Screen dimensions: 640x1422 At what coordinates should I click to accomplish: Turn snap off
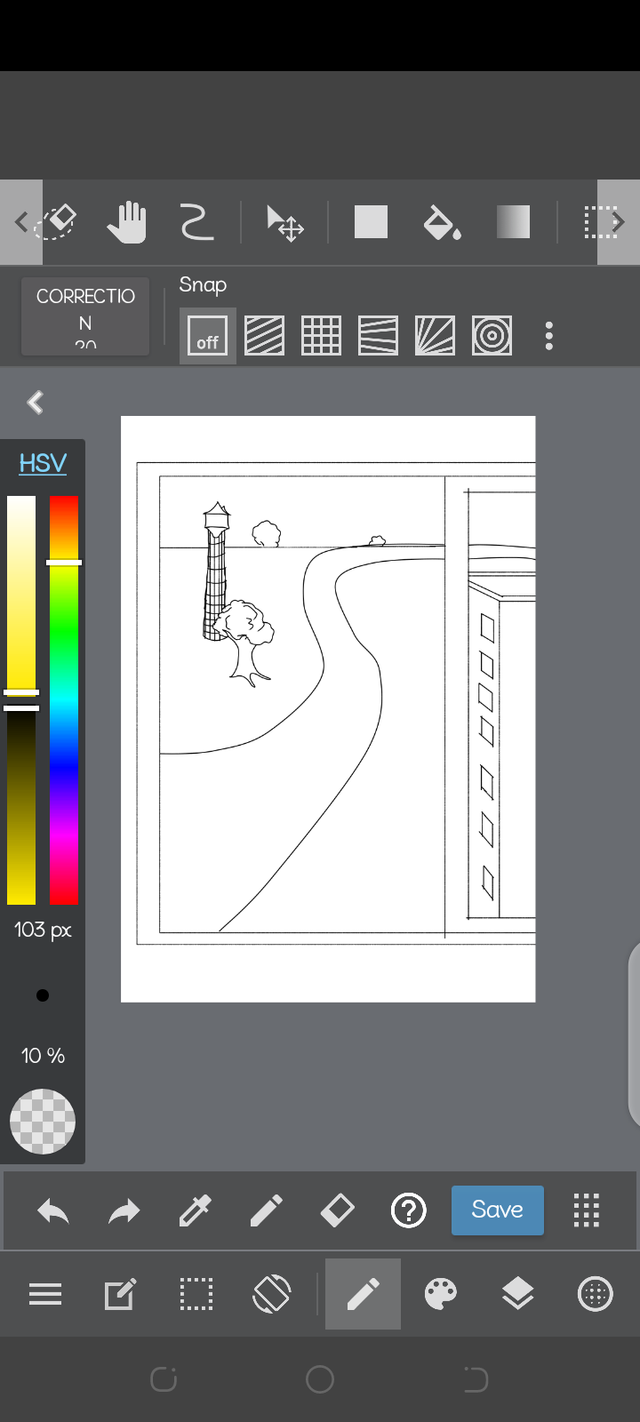(208, 336)
